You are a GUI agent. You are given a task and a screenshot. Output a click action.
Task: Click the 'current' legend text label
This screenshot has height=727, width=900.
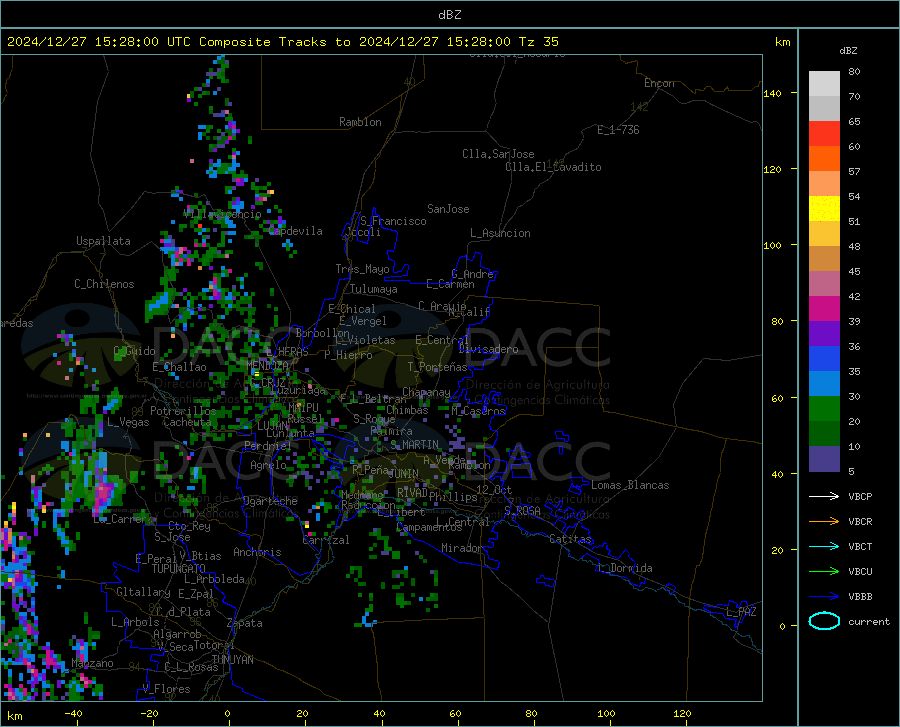[869, 621]
